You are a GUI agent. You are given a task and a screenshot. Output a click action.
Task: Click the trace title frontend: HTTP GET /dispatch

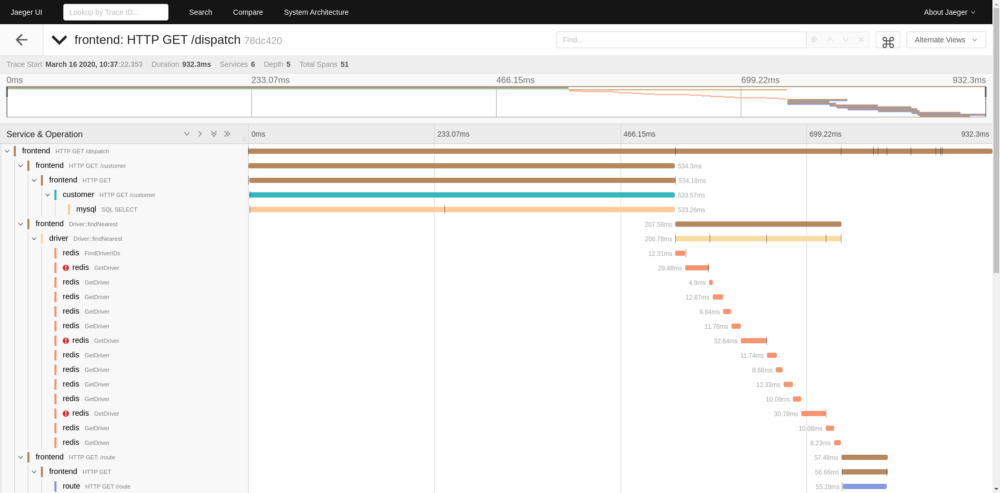tap(158, 40)
